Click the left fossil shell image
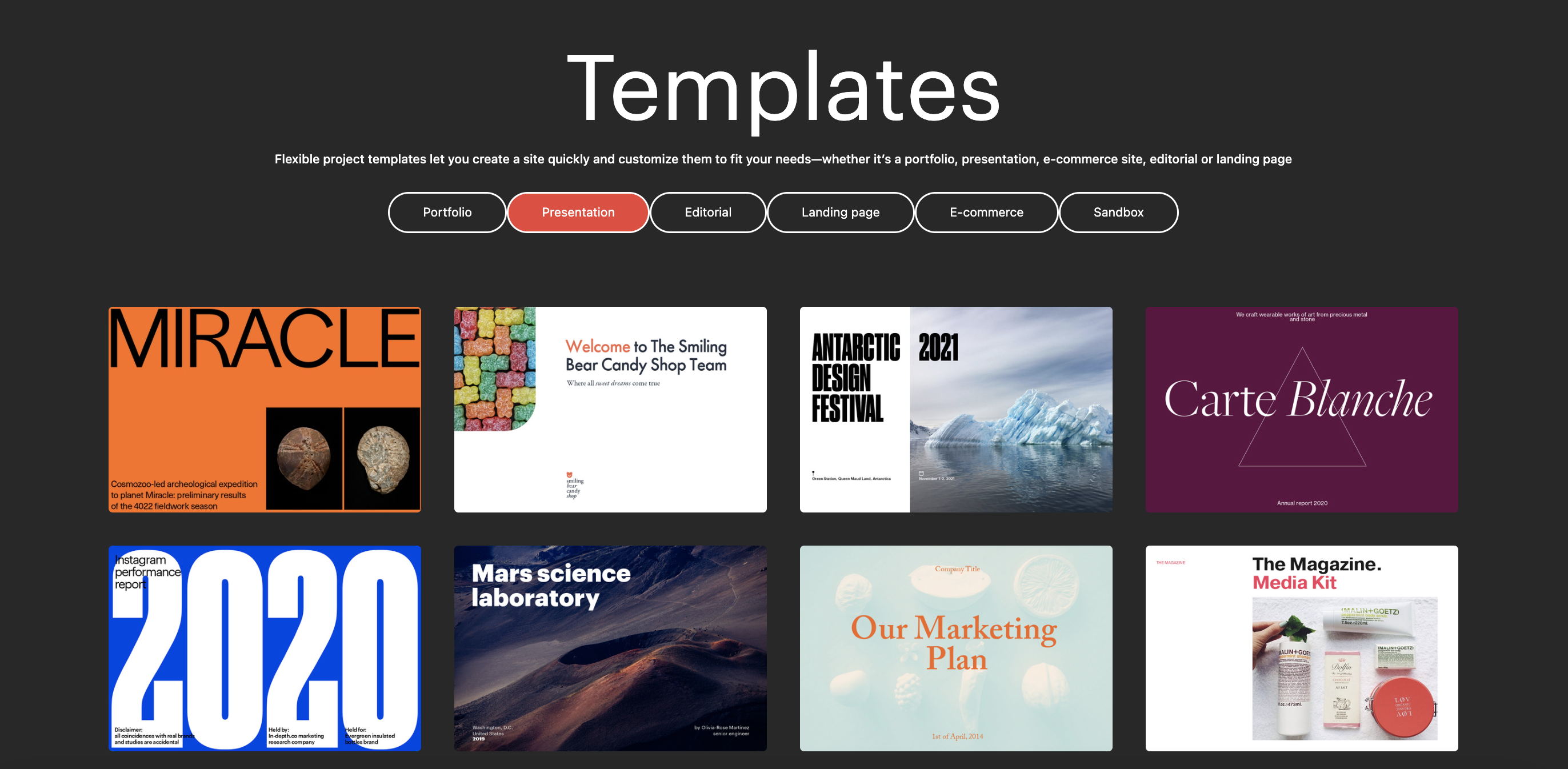This screenshot has height=769, width=1568. 304,458
